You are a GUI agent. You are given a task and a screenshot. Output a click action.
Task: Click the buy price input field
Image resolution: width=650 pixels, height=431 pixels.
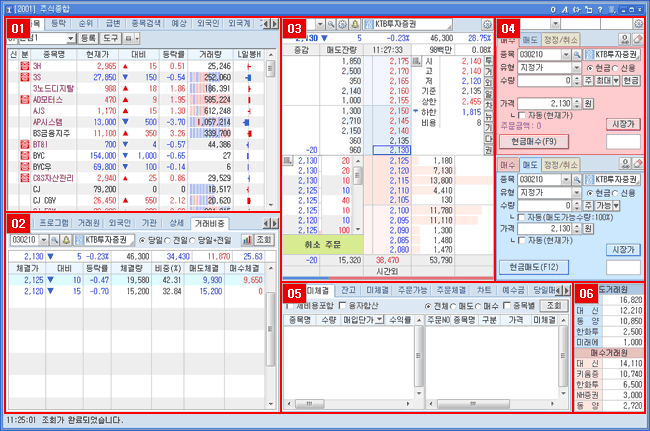[545, 103]
